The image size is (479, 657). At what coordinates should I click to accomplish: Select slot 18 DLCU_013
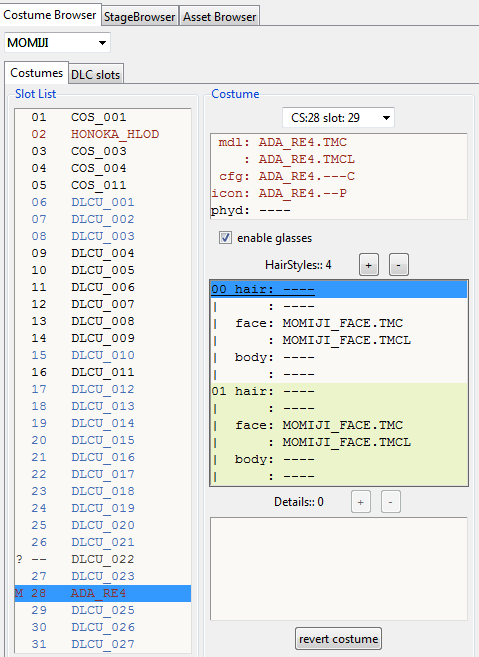coord(103,406)
